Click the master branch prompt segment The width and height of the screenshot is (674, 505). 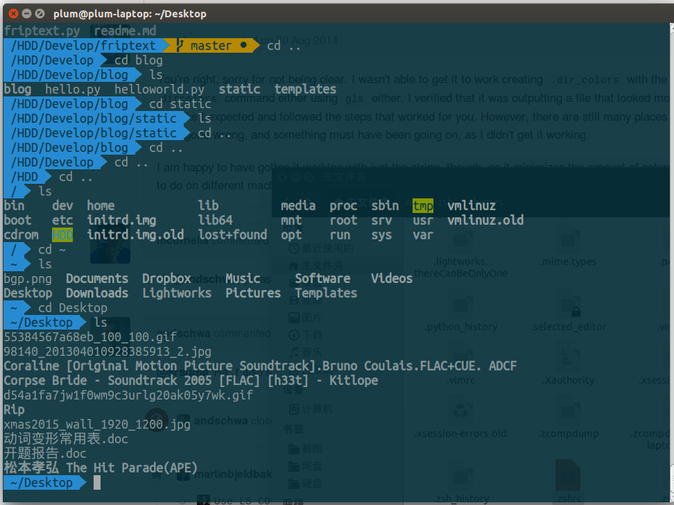click(x=211, y=46)
